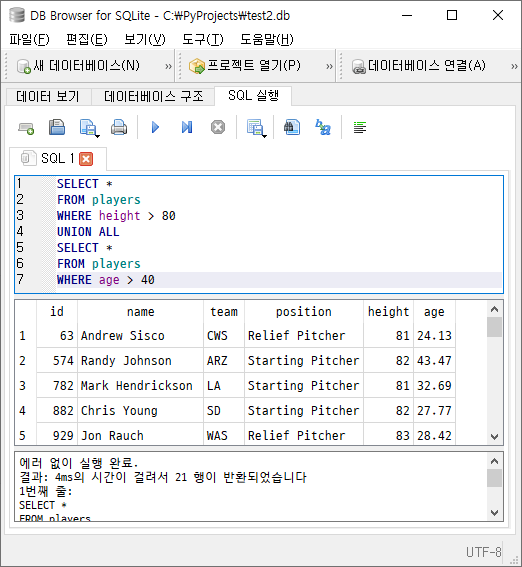Click the id column header
The width and height of the screenshot is (522, 567).
pos(57,311)
